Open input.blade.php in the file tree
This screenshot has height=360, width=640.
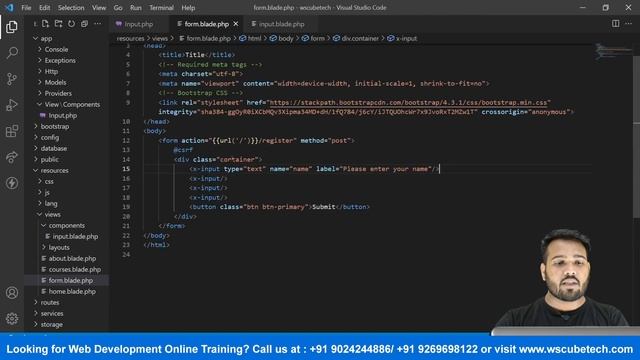pyautogui.click(x=75, y=237)
